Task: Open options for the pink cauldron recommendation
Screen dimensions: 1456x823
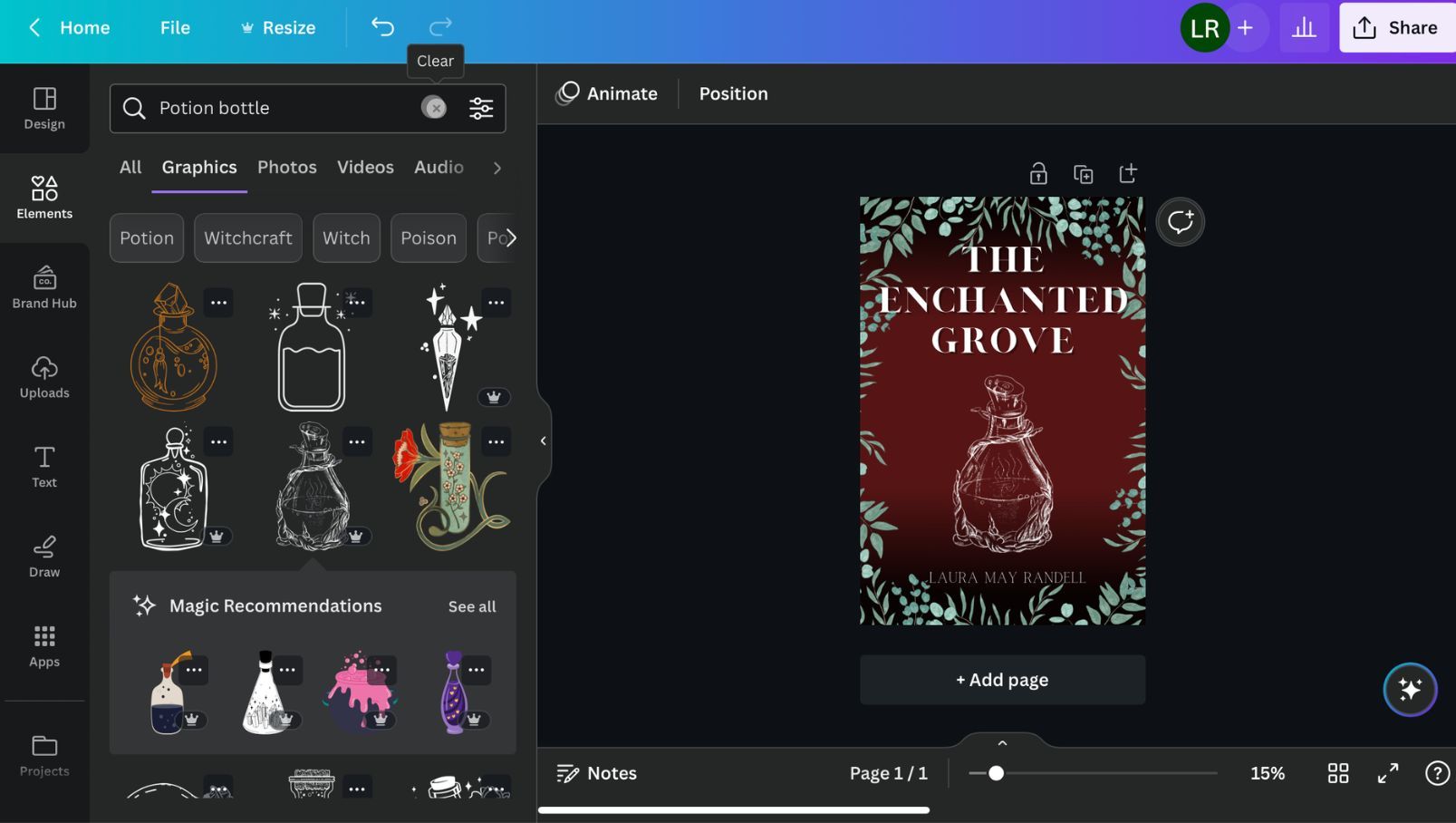Action: [x=381, y=670]
